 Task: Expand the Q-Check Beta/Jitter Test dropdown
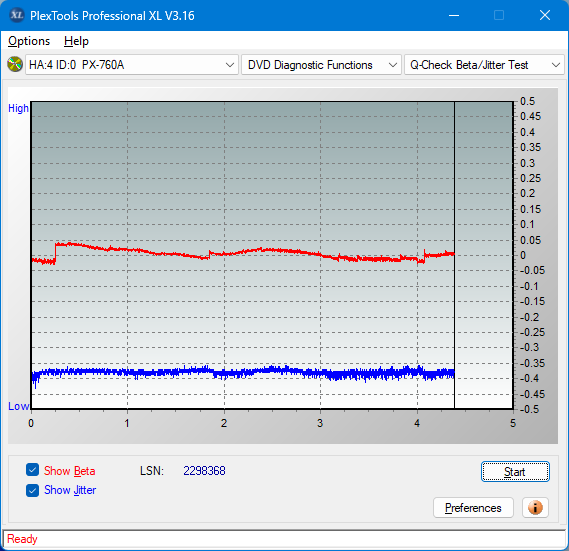pos(484,65)
